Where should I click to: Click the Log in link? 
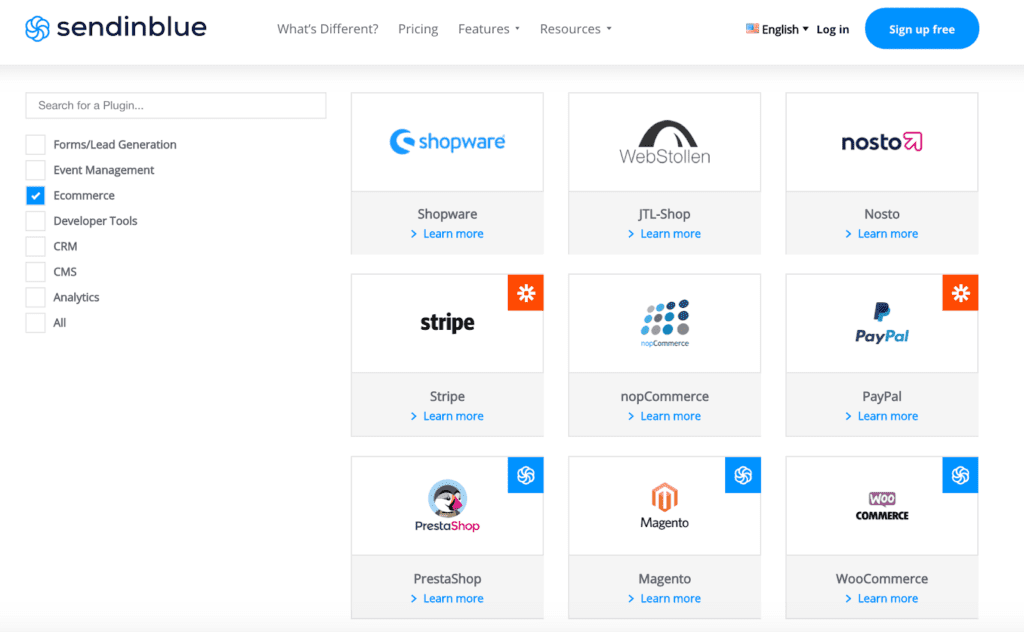(x=833, y=29)
